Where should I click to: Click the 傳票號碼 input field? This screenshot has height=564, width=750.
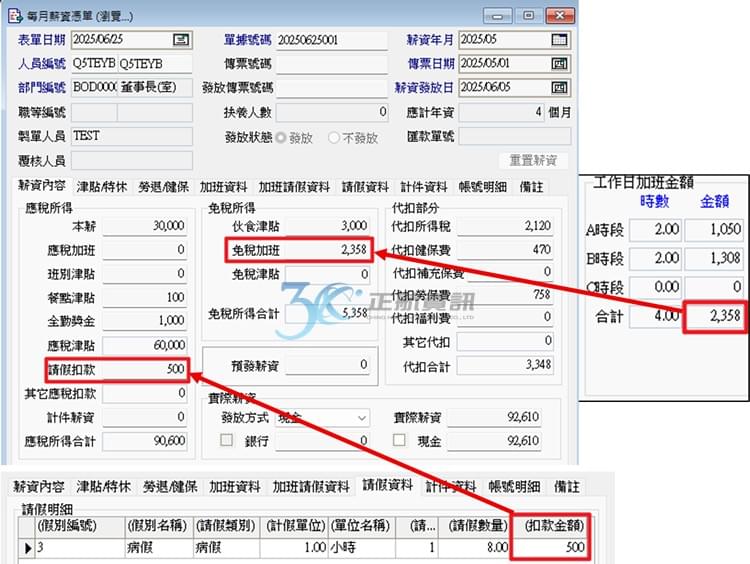click(x=331, y=64)
